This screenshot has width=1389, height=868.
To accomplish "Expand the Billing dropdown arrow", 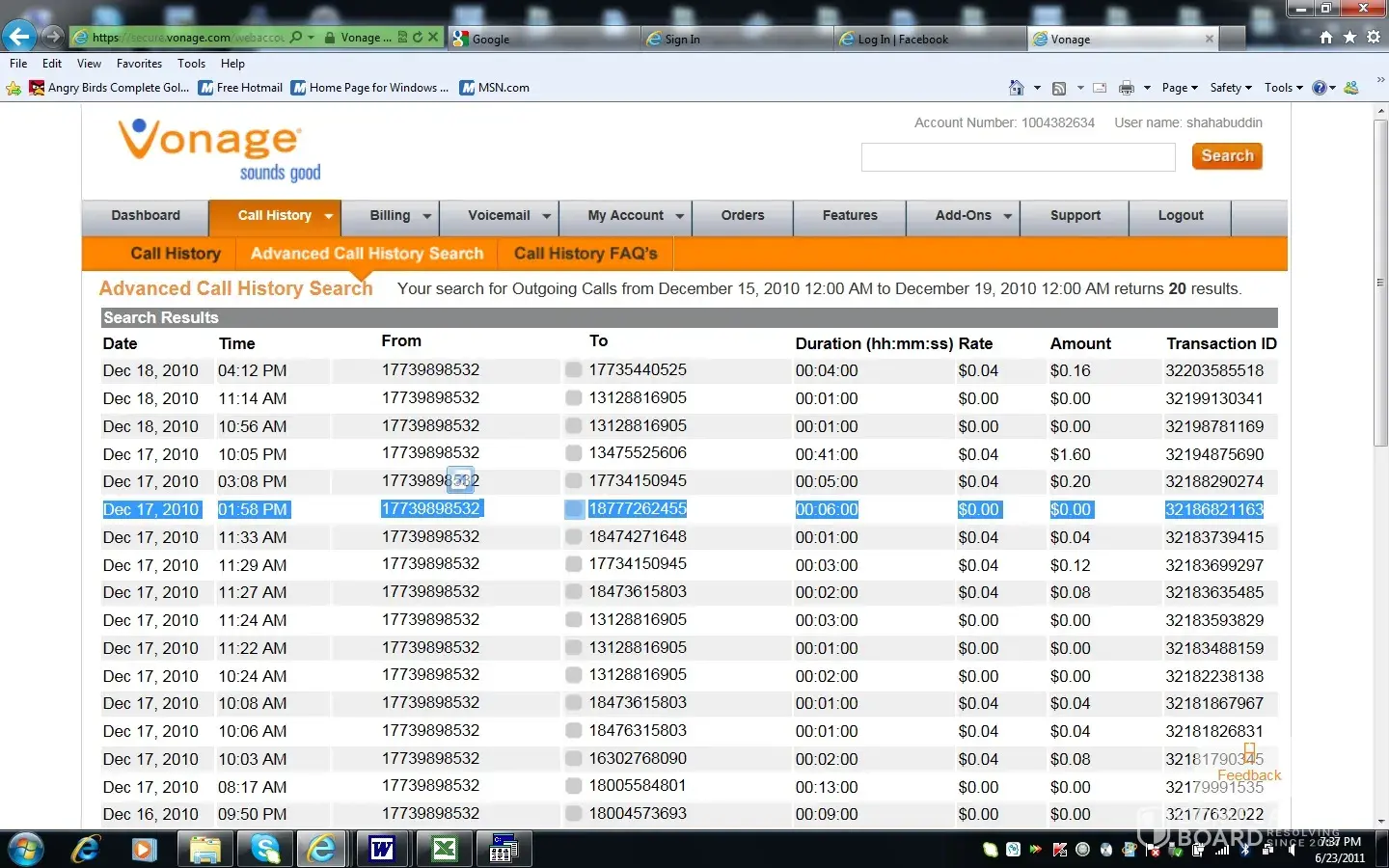I will point(426,216).
